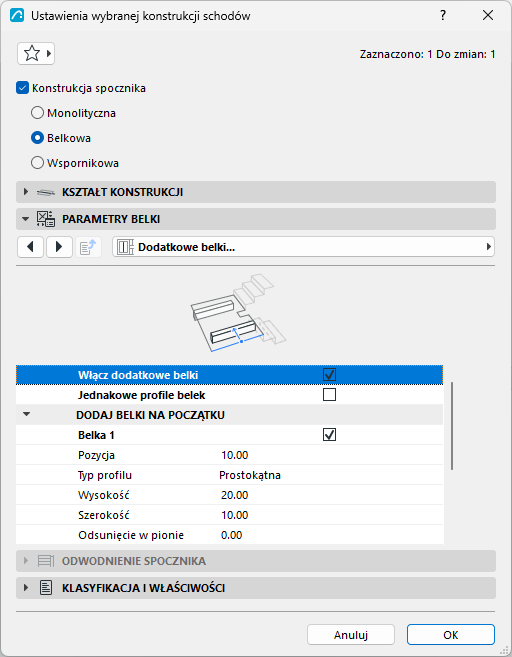Select the Monolityczna radio option
This screenshot has width=512, height=657.
[x=37, y=113]
